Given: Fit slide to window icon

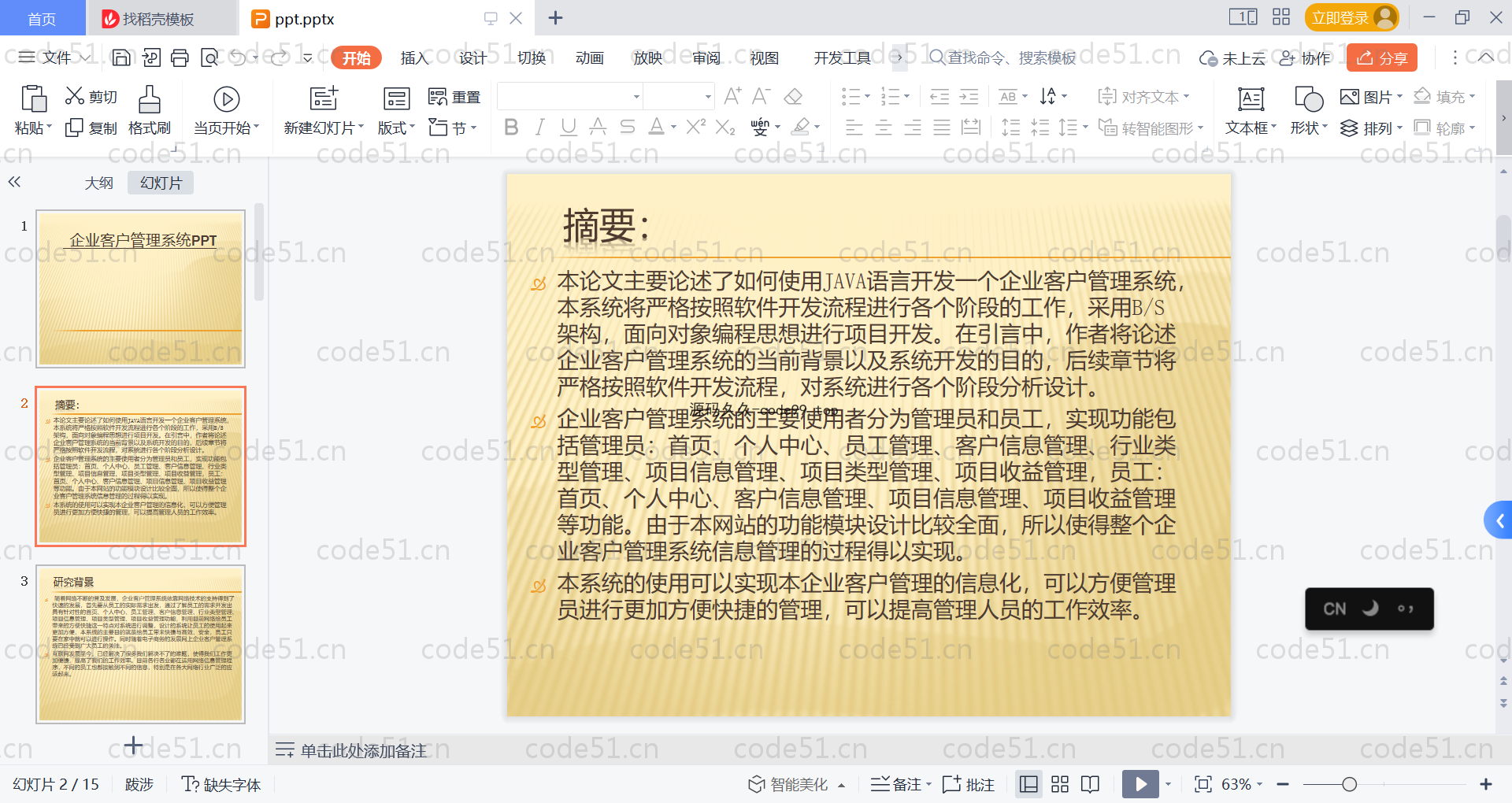Looking at the screenshot, I should [1203, 784].
